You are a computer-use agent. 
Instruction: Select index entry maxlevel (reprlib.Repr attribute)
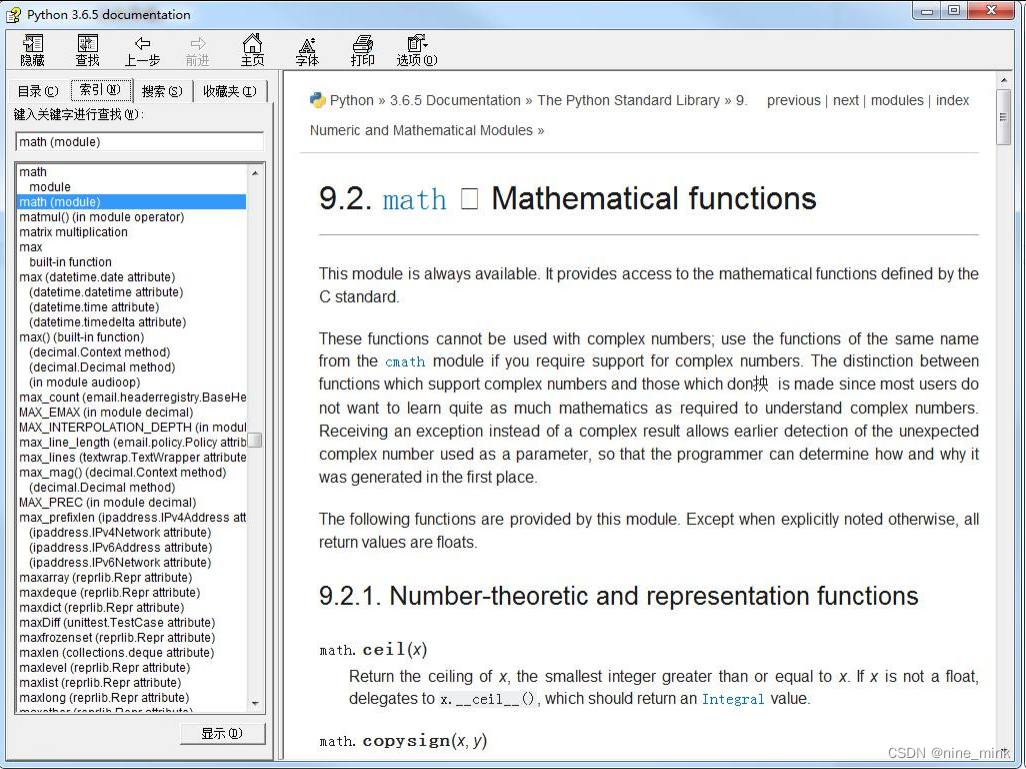(x=105, y=668)
